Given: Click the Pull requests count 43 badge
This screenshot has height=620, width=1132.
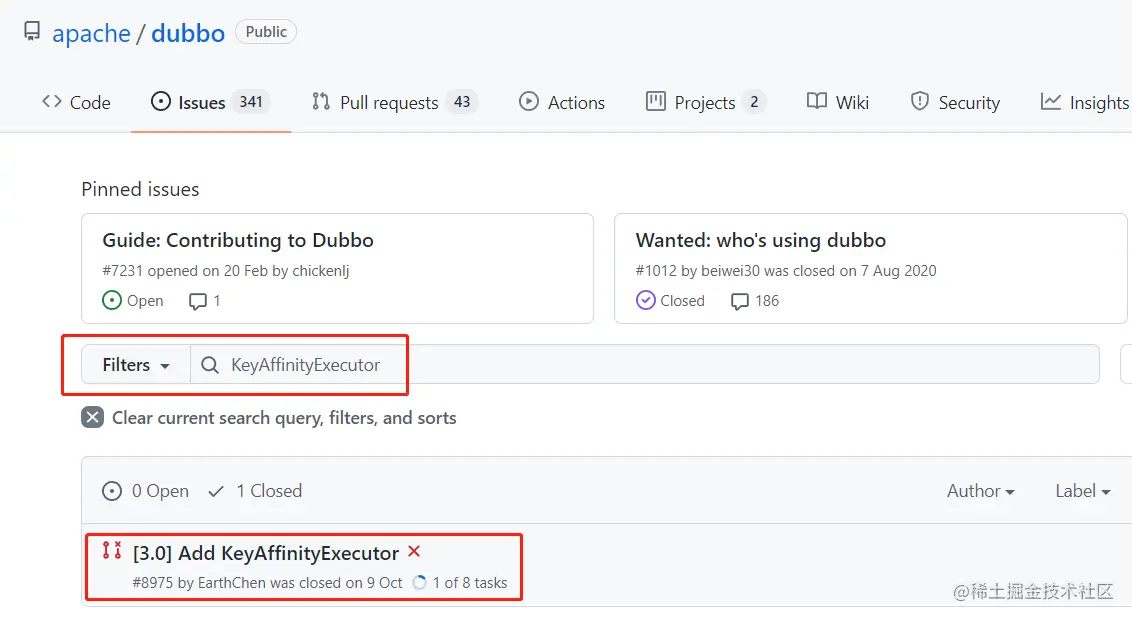Looking at the screenshot, I should (x=462, y=102).
